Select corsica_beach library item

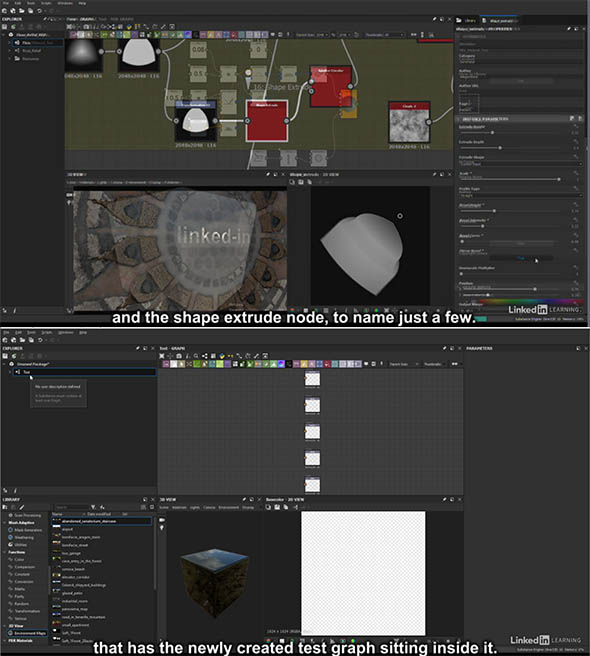coord(73,569)
